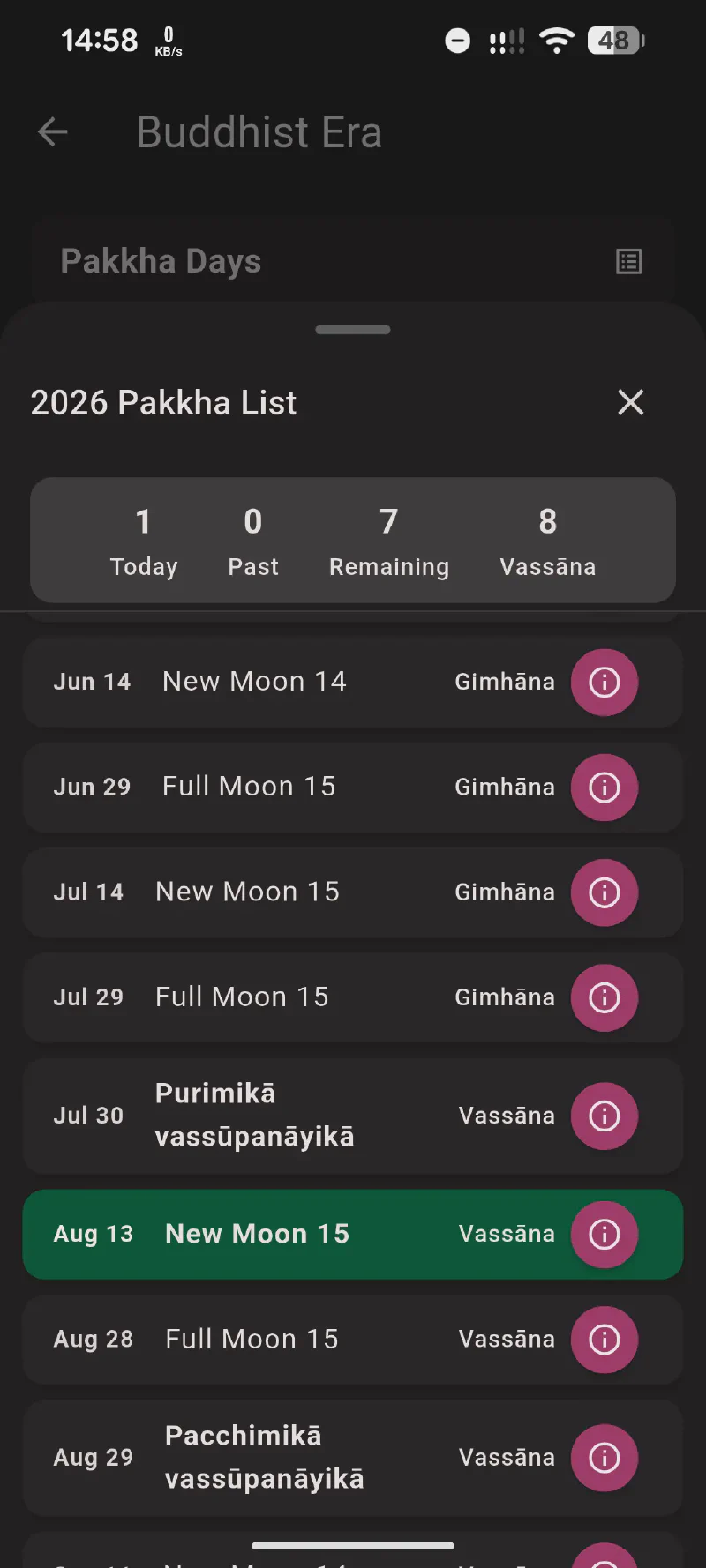706x1568 pixels.
Task: Open info for Jun 29 Full Moon
Action: tap(605, 787)
